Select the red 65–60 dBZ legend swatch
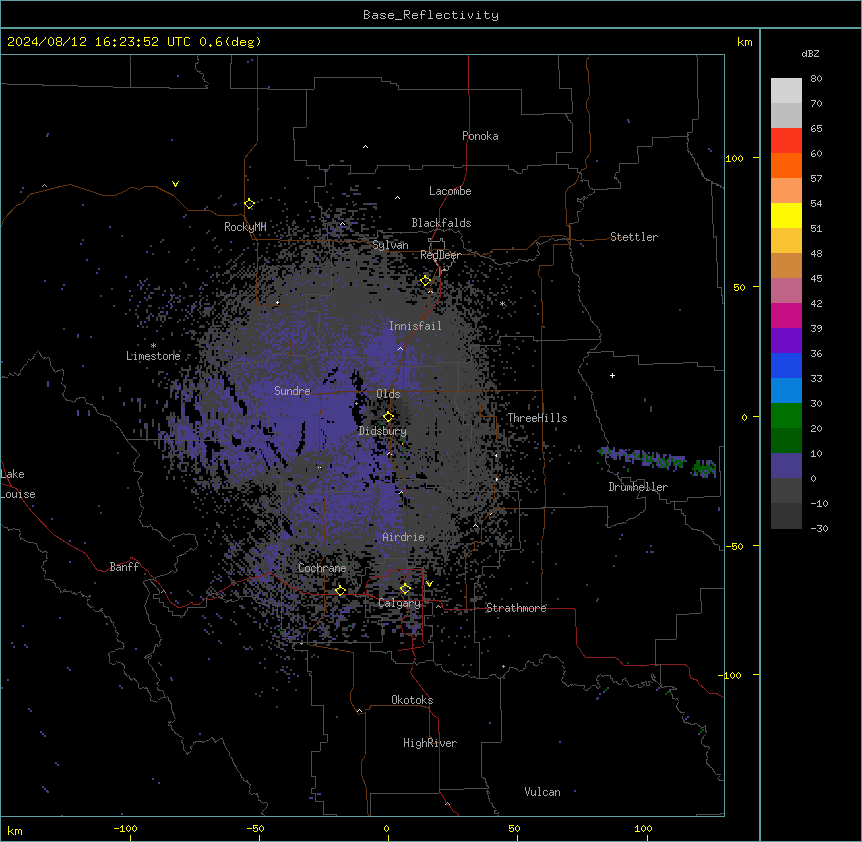Viewport: 862px width, 842px height. [786, 141]
